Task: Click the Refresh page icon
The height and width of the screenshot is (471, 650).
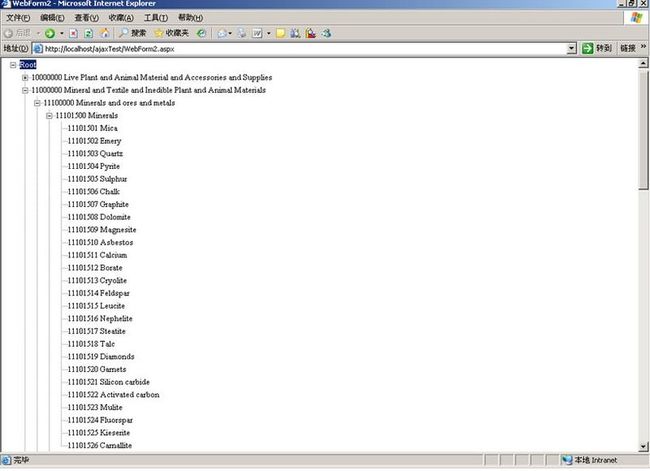Action: (x=88, y=34)
